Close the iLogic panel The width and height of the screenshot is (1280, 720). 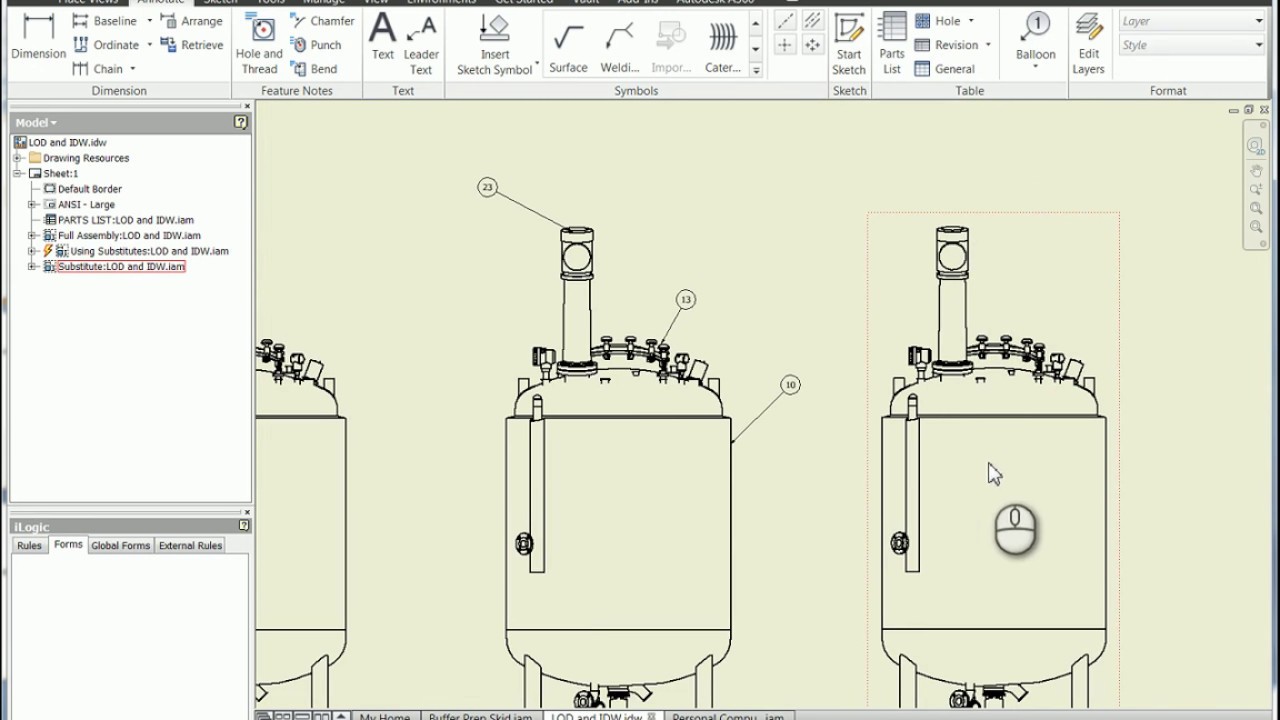(247, 513)
